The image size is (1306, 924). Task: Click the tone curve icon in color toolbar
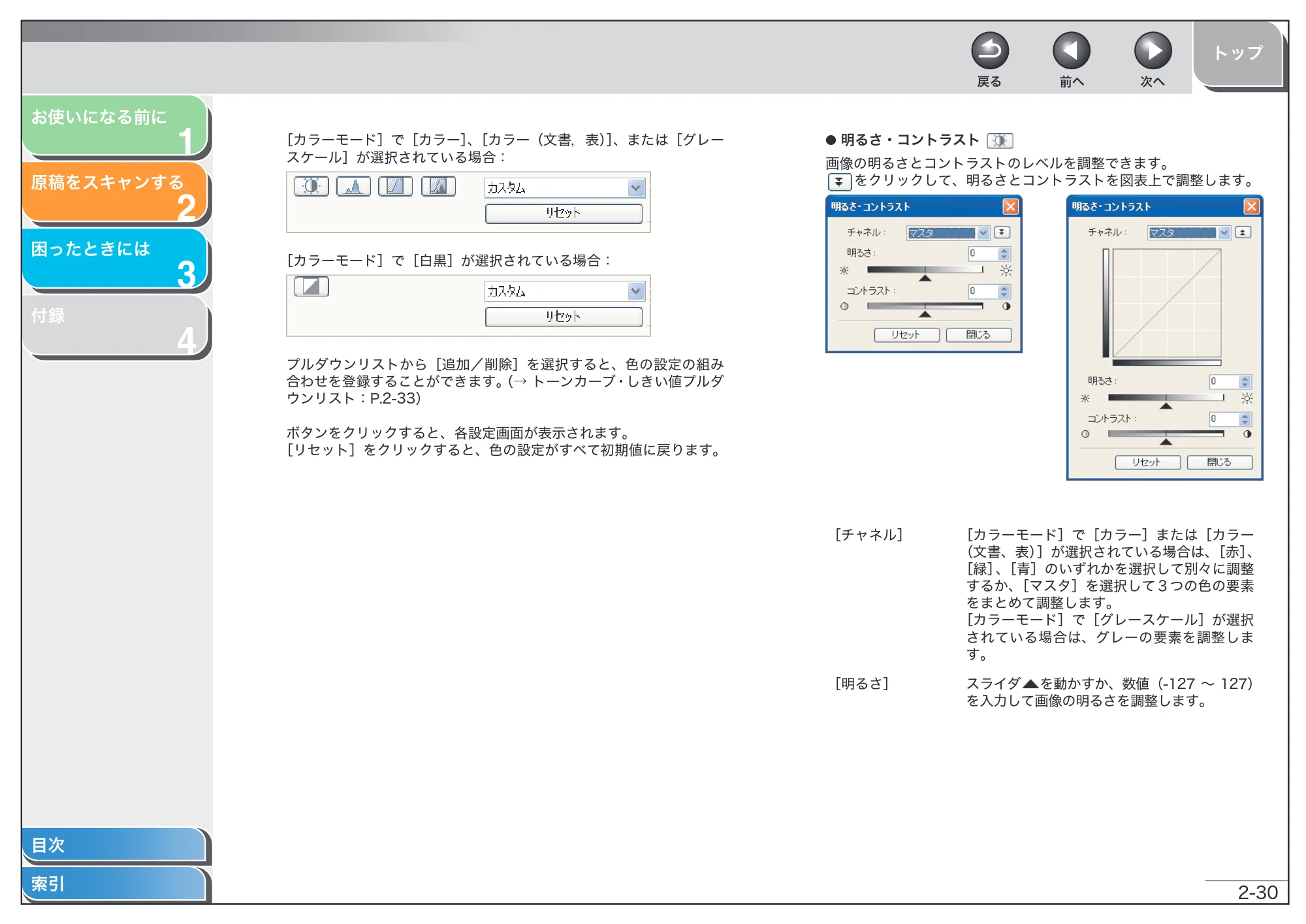[x=395, y=187]
